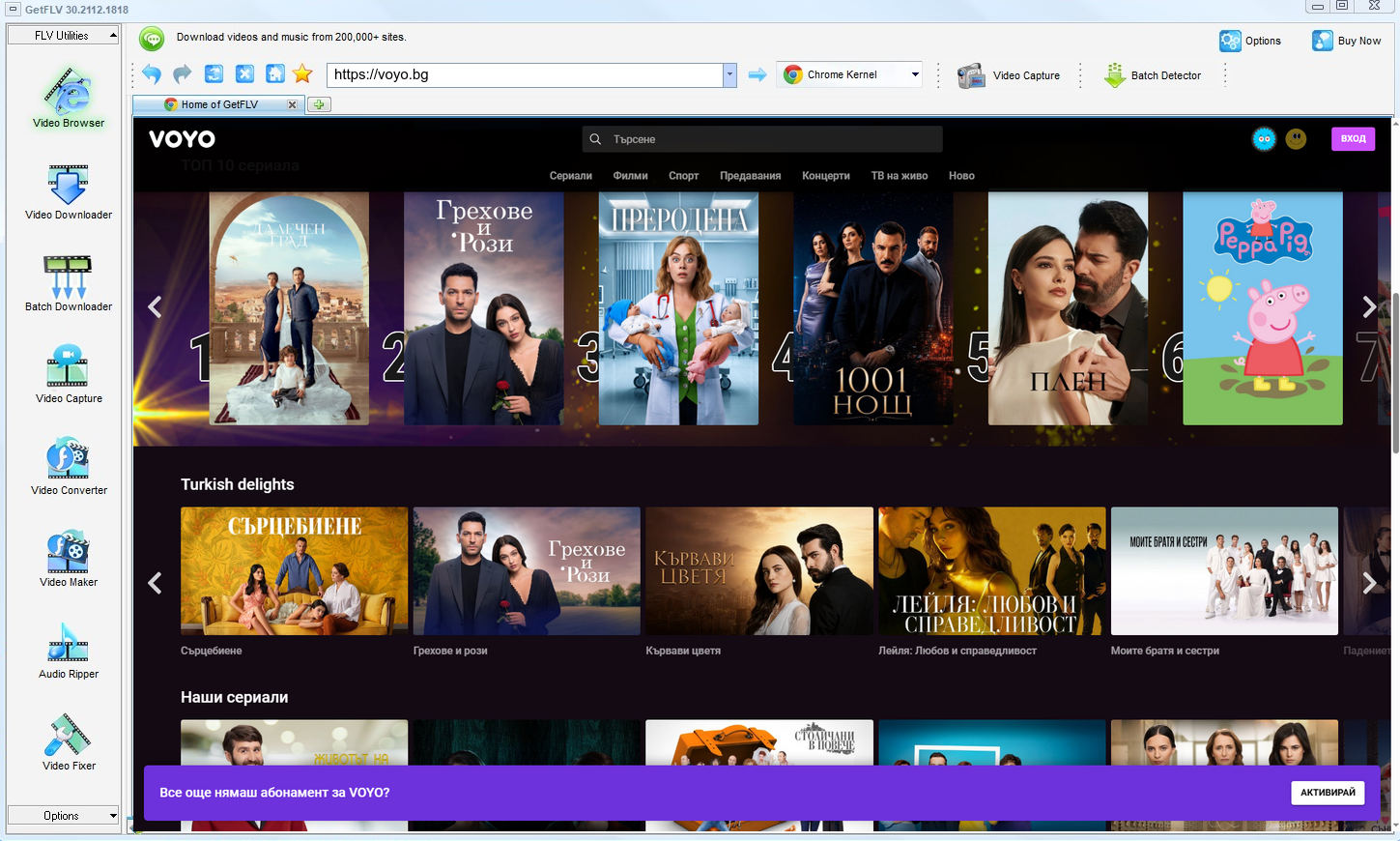The image size is (1400, 841).
Task: Open the Далечен град poster
Action: [289, 308]
